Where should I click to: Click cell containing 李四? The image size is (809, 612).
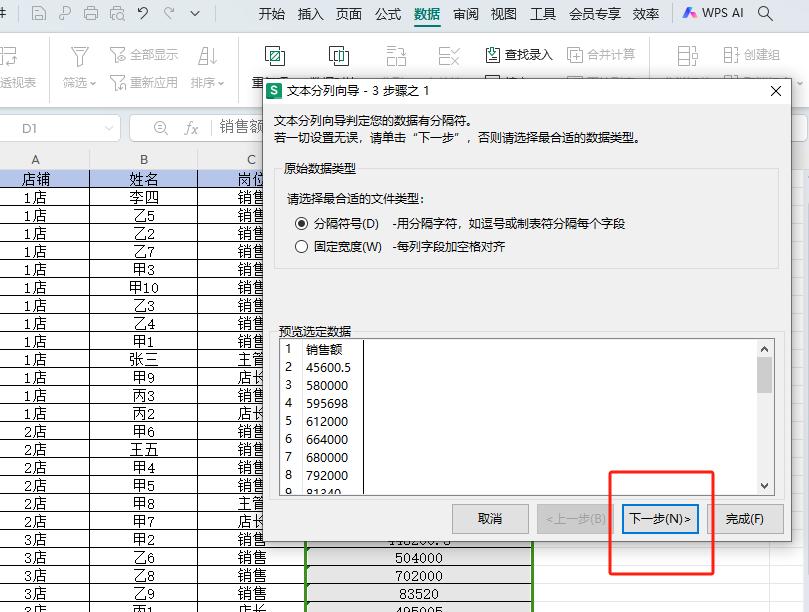tap(143, 197)
